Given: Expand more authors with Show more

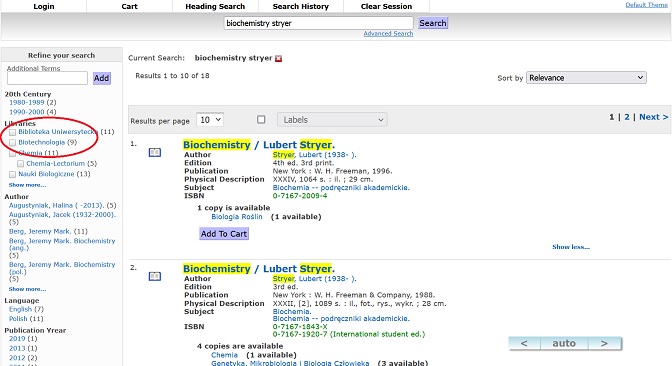Looking at the screenshot, I should (x=27, y=289).
